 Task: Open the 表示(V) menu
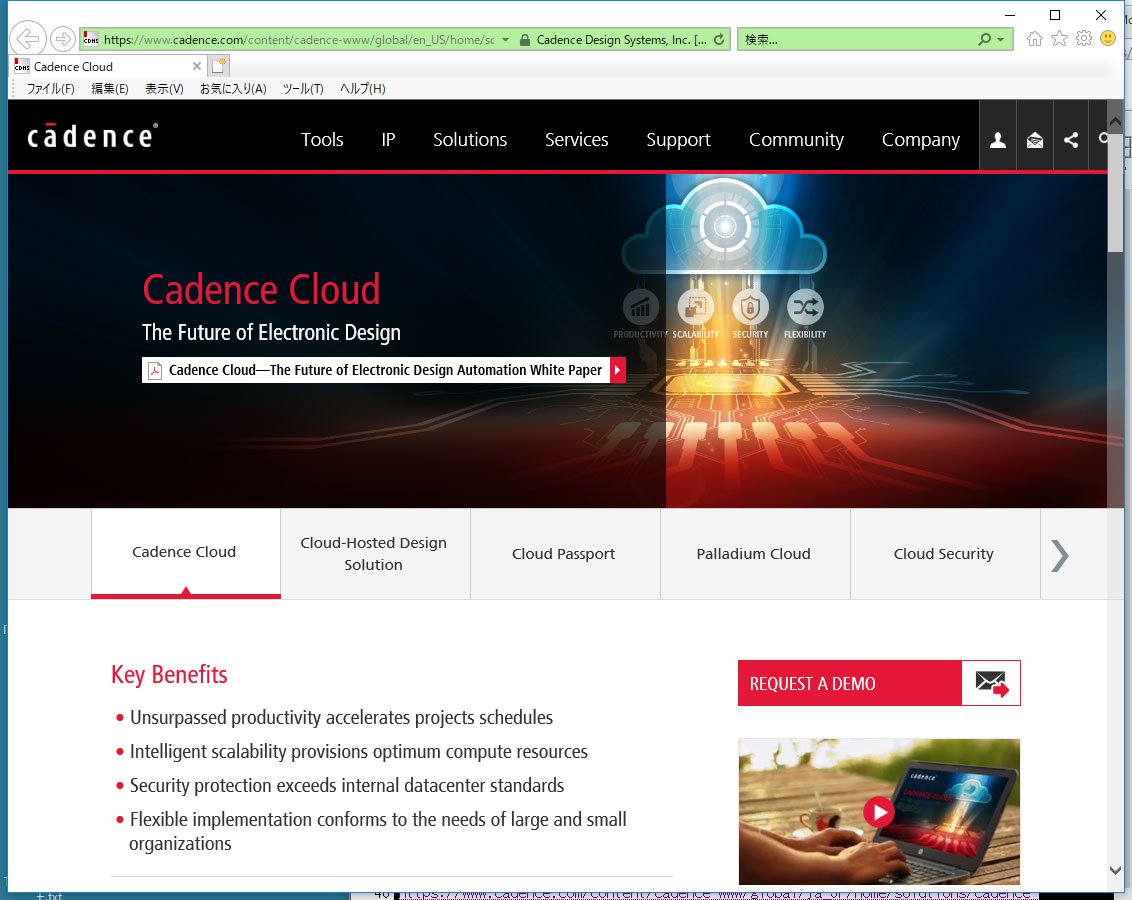[165, 89]
